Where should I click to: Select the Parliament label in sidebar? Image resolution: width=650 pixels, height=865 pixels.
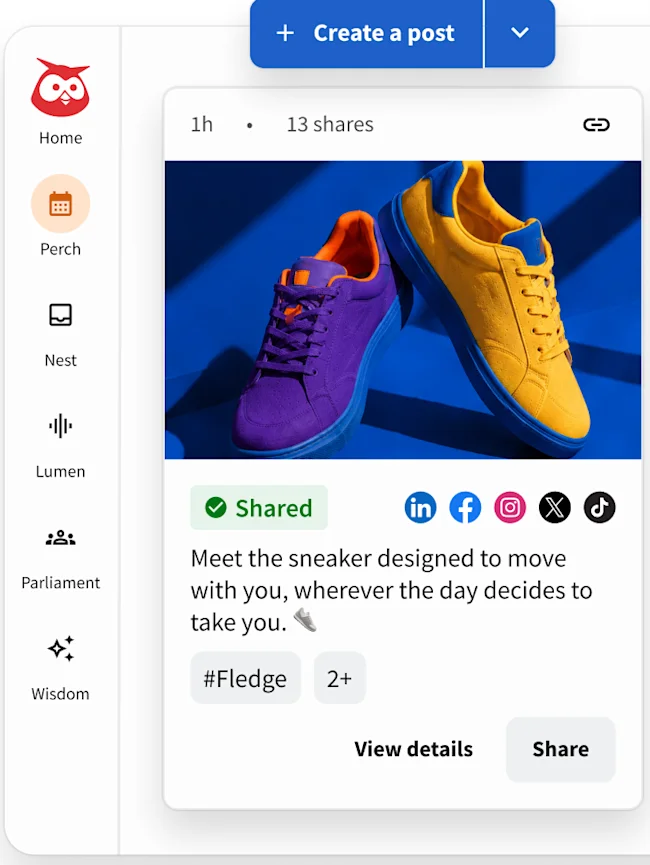click(x=61, y=583)
